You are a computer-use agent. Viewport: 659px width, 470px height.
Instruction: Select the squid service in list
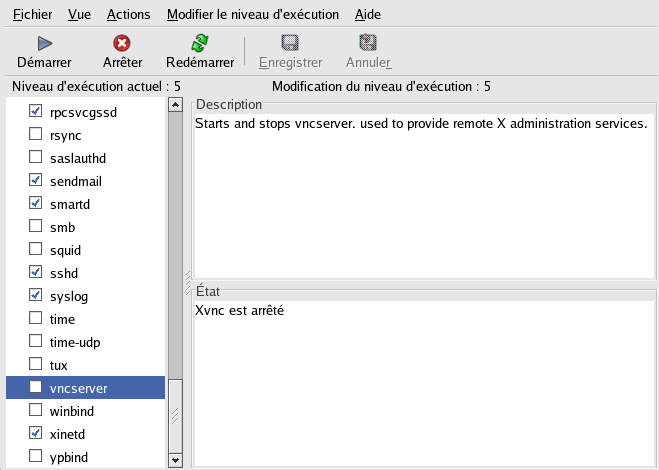[x=65, y=250]
